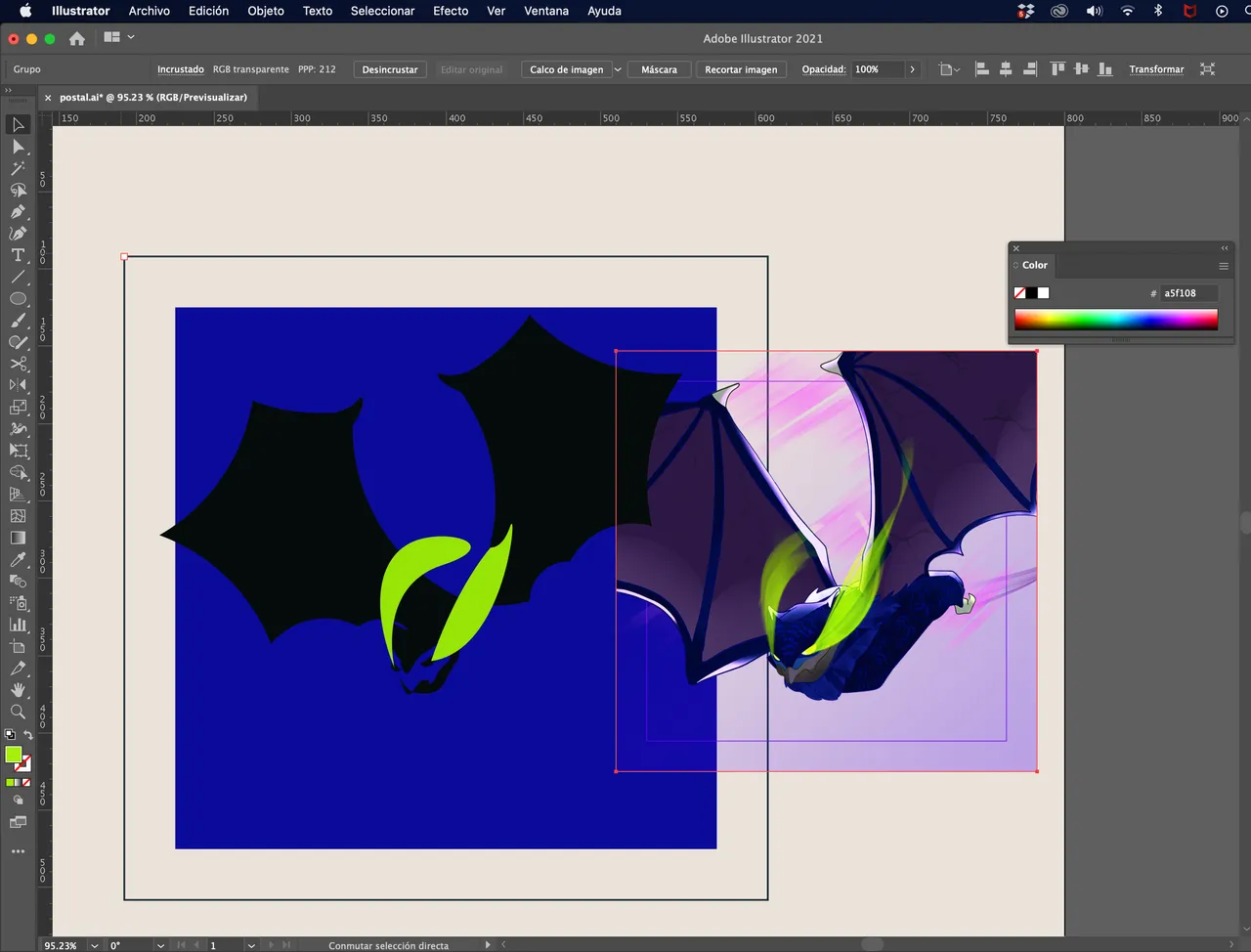Open the Efecto menu
1251x952 pixels.
pyautogui.click(x=451, y=11)
